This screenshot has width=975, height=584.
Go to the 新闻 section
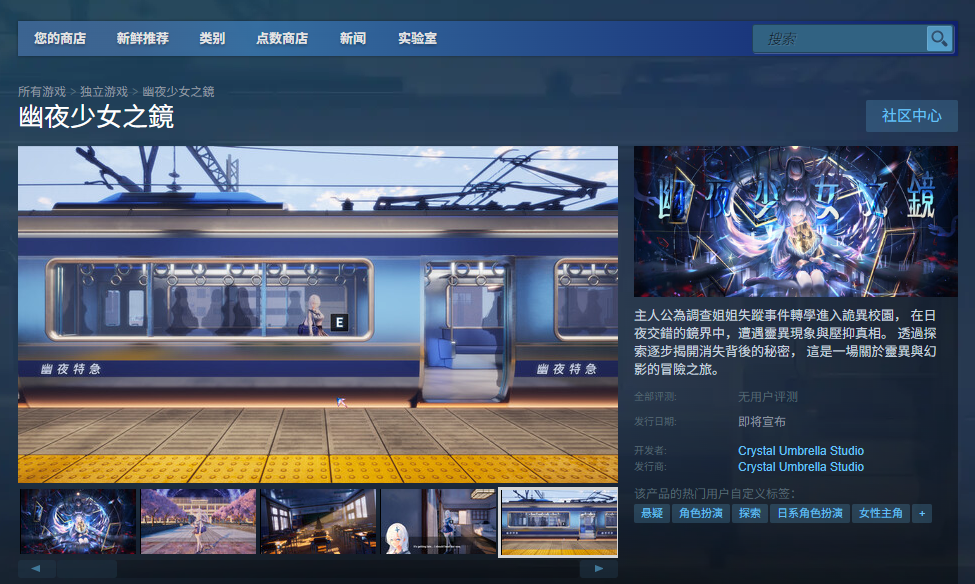352,38
